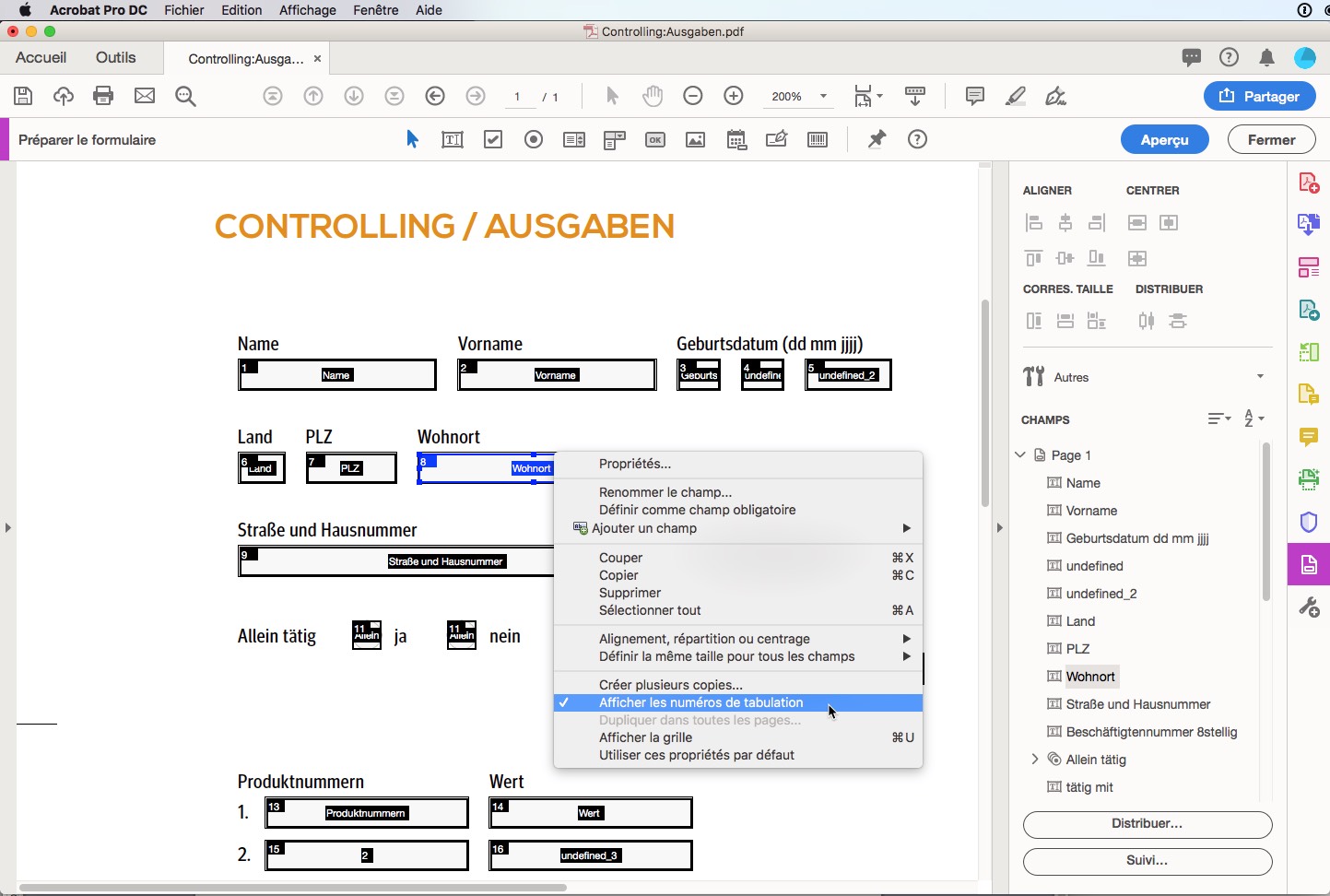Image resolution: width=1330 pixels, height=896 pixels.
Task: Go to the Accueil home view
Action: coord(41,57)
